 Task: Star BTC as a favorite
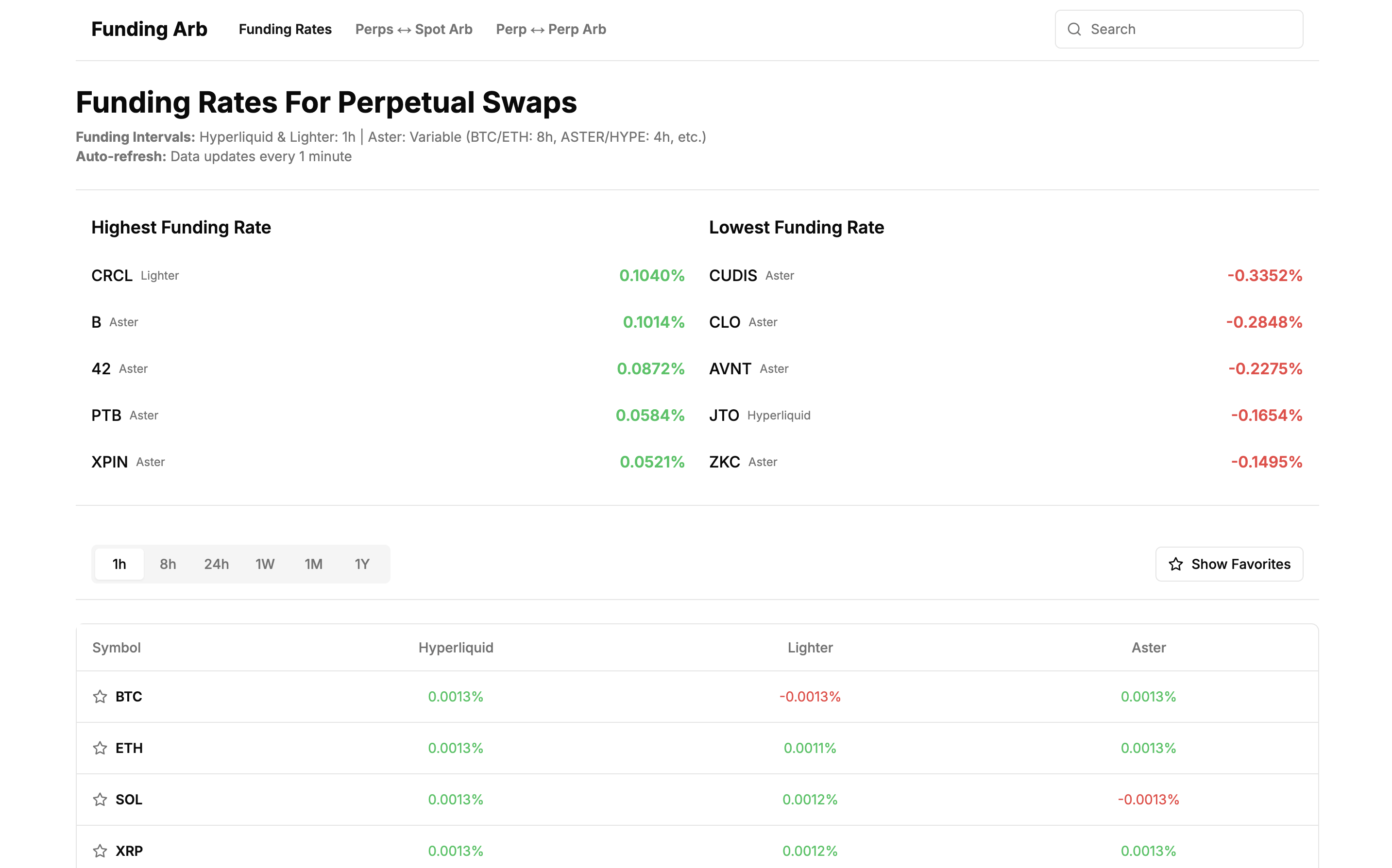(x=100, y=696)
